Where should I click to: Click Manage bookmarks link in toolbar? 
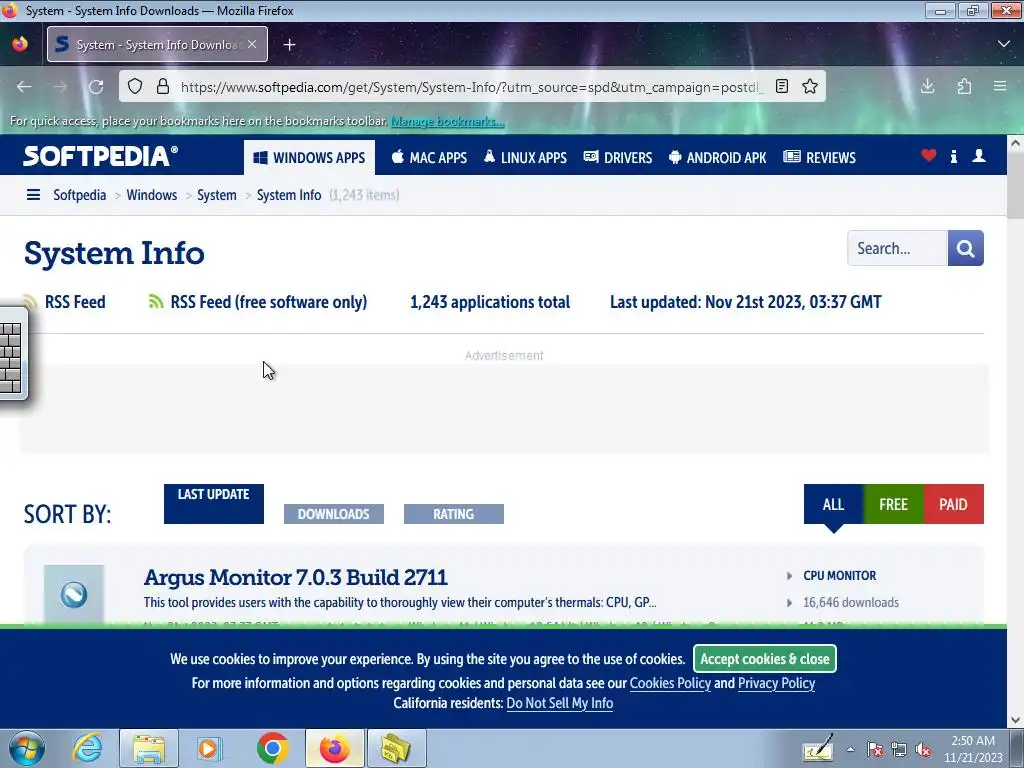coord(447,121)
